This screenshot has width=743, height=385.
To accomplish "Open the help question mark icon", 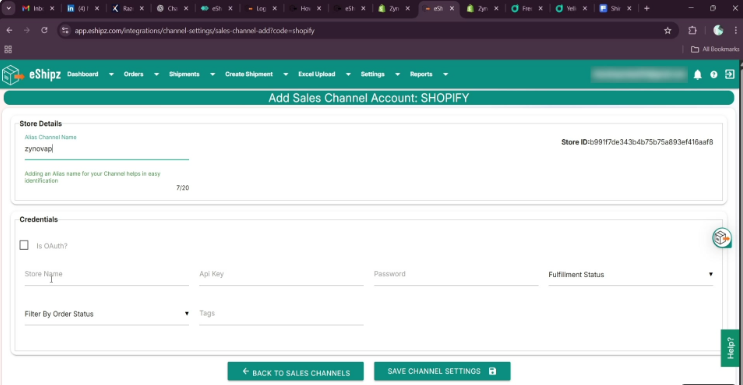I will click(x=714, y=75).
